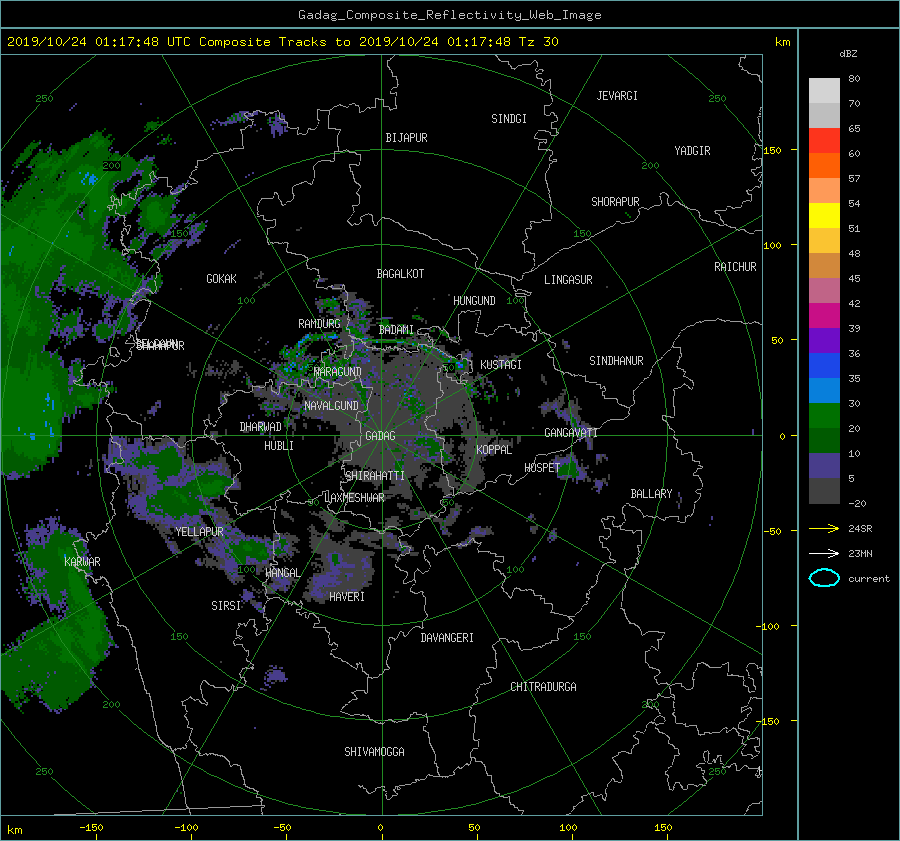Select the dark green 20 dBZ swatch

(824, 440)
